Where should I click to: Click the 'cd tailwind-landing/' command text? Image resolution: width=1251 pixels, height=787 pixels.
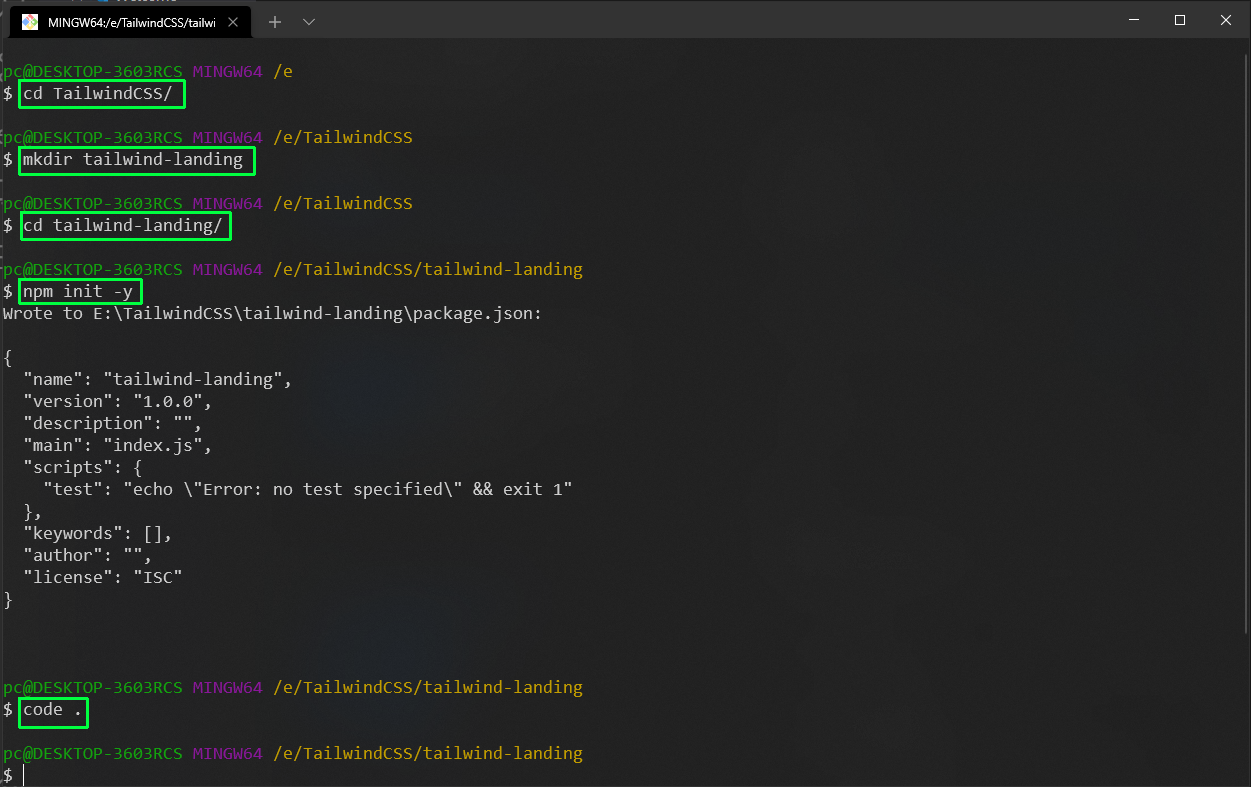pos(123,226)
